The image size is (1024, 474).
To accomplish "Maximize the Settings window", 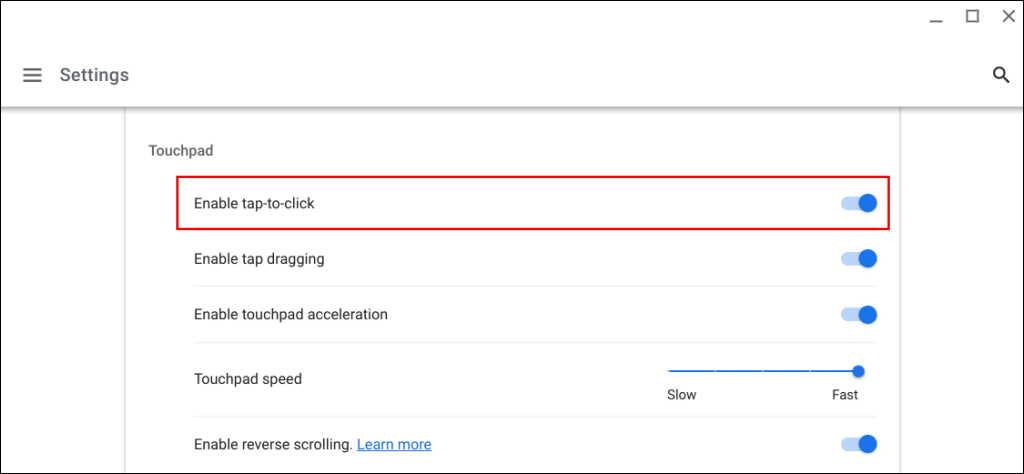I will coord(971,16).
